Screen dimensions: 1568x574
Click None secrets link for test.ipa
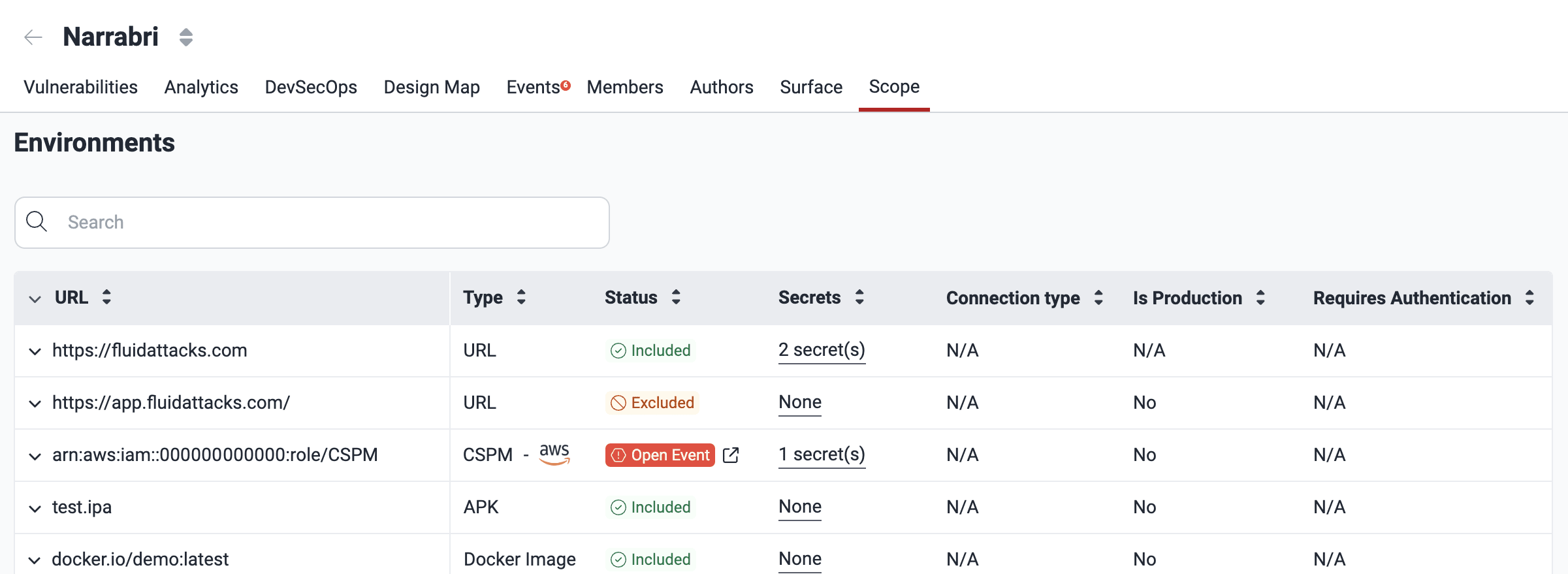click(x=800, y=507)
